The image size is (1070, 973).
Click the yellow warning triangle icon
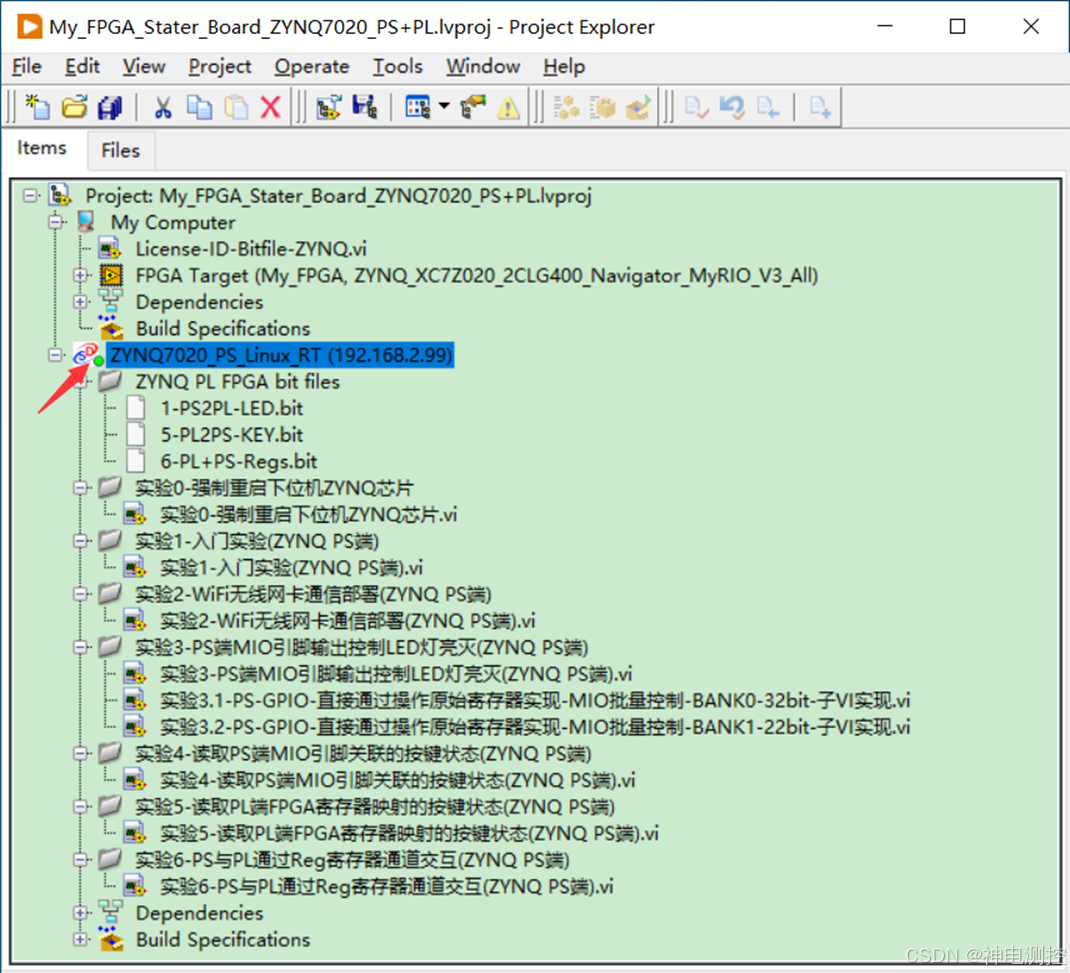coord(508,107)
